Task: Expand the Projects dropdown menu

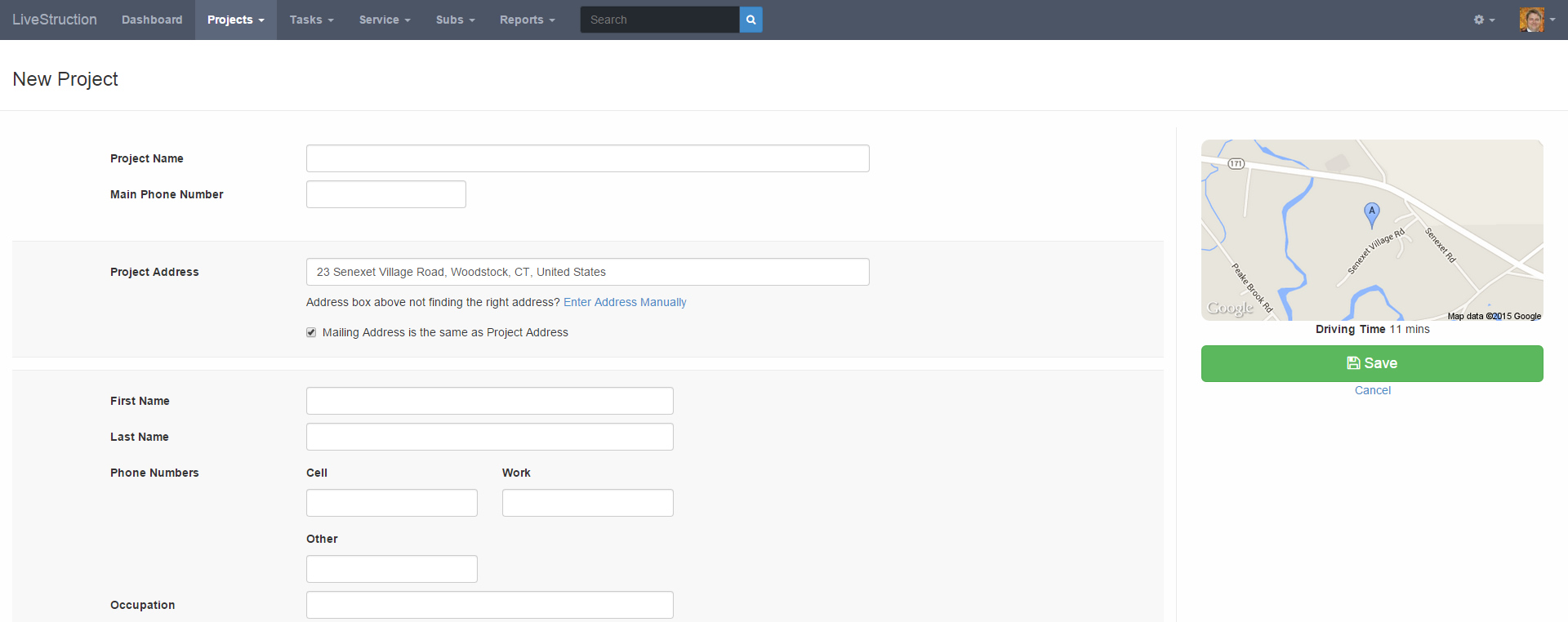Action: click(x=235, y=20)
